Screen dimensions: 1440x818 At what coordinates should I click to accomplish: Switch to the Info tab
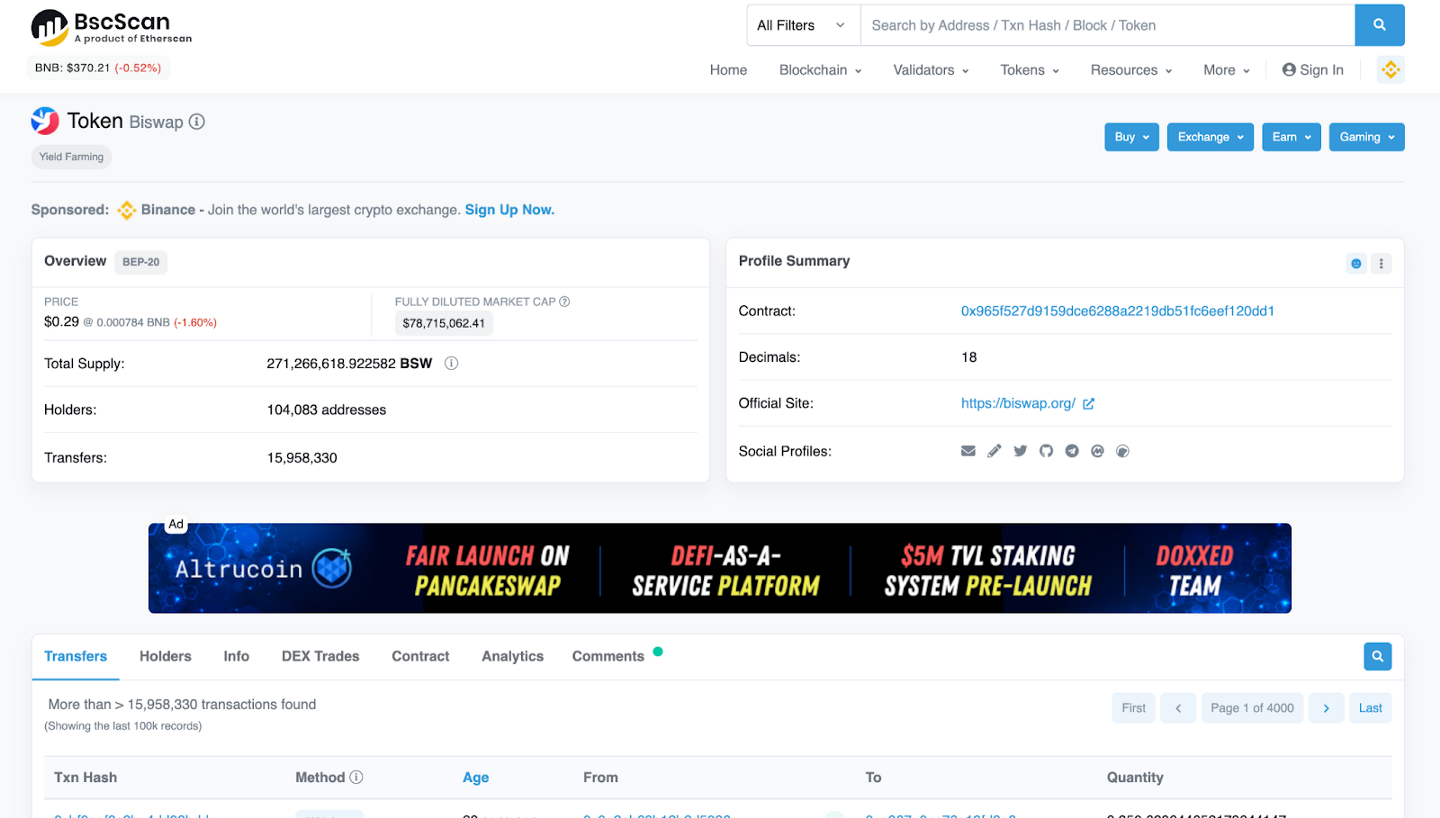click(236, 656)
